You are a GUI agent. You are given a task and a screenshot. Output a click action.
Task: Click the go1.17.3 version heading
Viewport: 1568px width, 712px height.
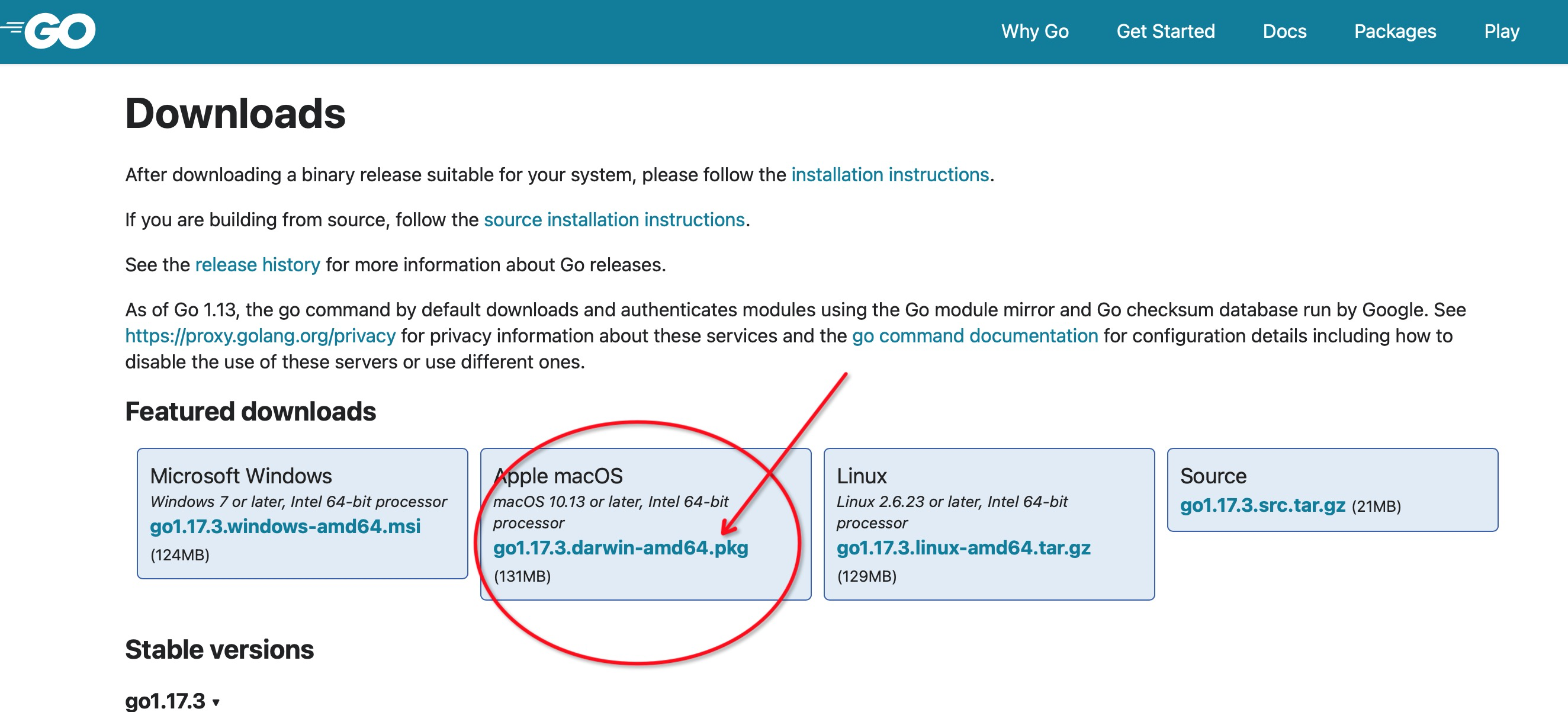tap(165, 700)
